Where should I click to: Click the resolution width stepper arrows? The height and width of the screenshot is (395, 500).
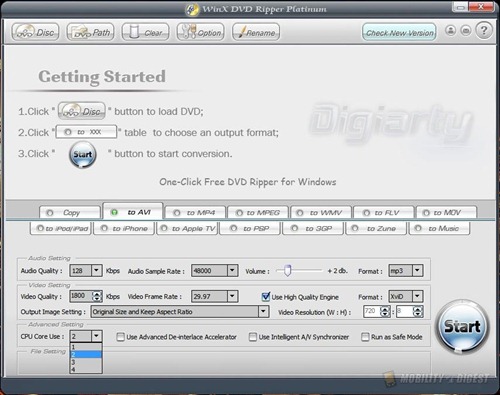pos(385,311)
